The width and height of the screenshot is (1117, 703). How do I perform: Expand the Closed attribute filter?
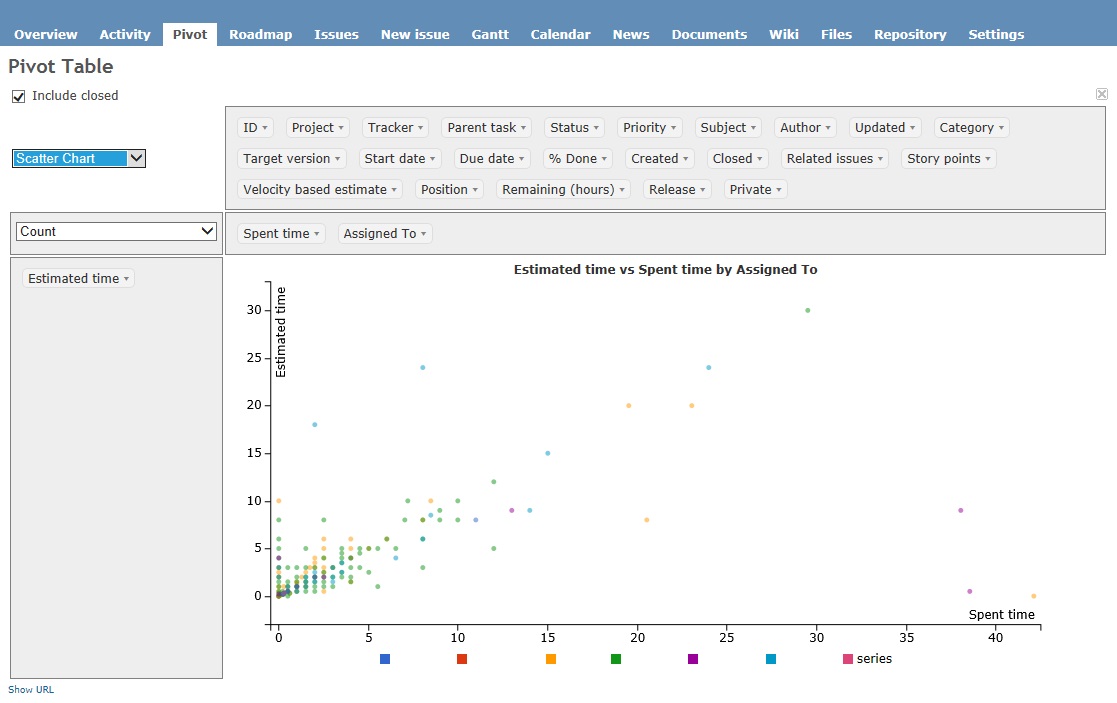point(737,159)
